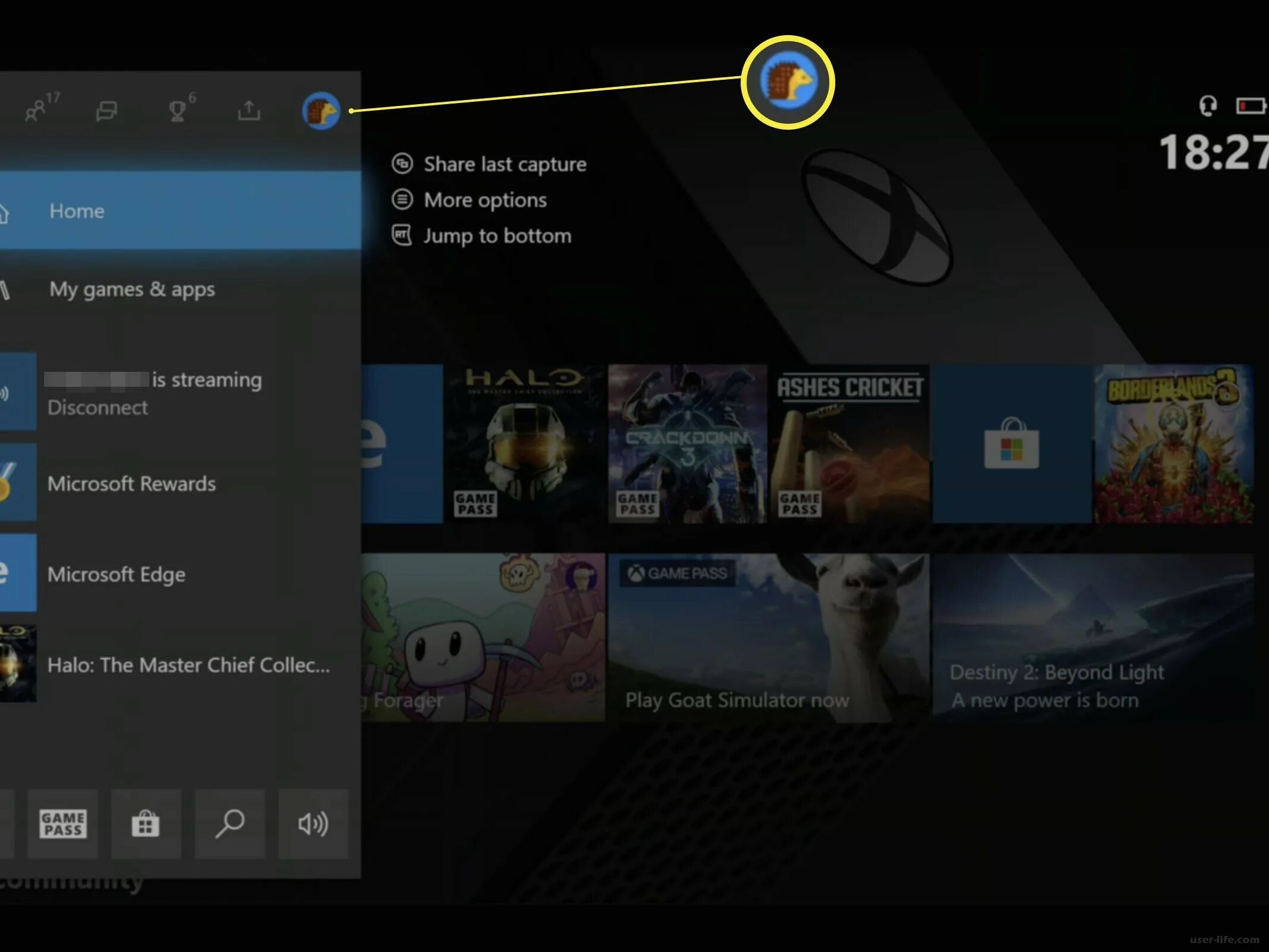Click the search magnifier icon
Image resolution: width=1269 pixels, height=952 pixels.
pyautogui.click(x=230, y=824)
